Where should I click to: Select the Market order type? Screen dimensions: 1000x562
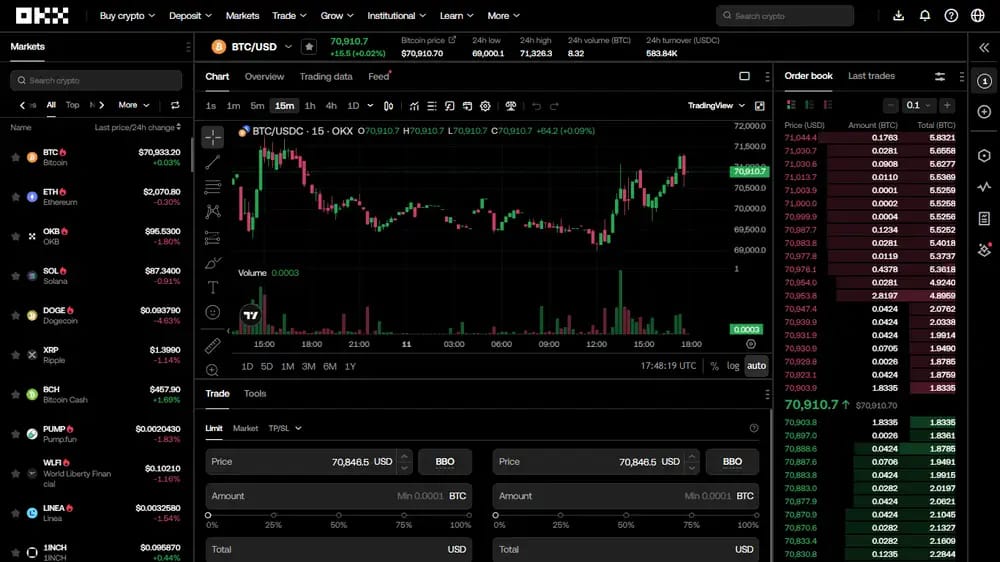245,428
